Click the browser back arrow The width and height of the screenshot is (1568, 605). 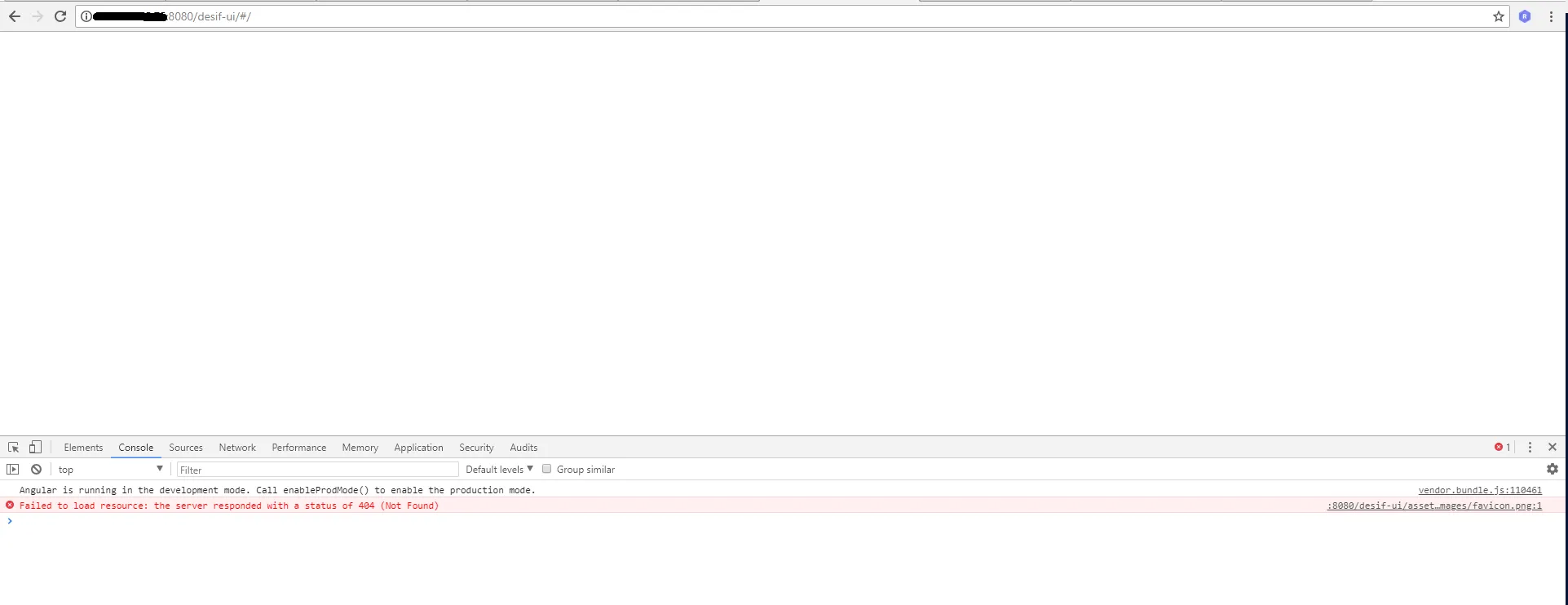[15, 16]
